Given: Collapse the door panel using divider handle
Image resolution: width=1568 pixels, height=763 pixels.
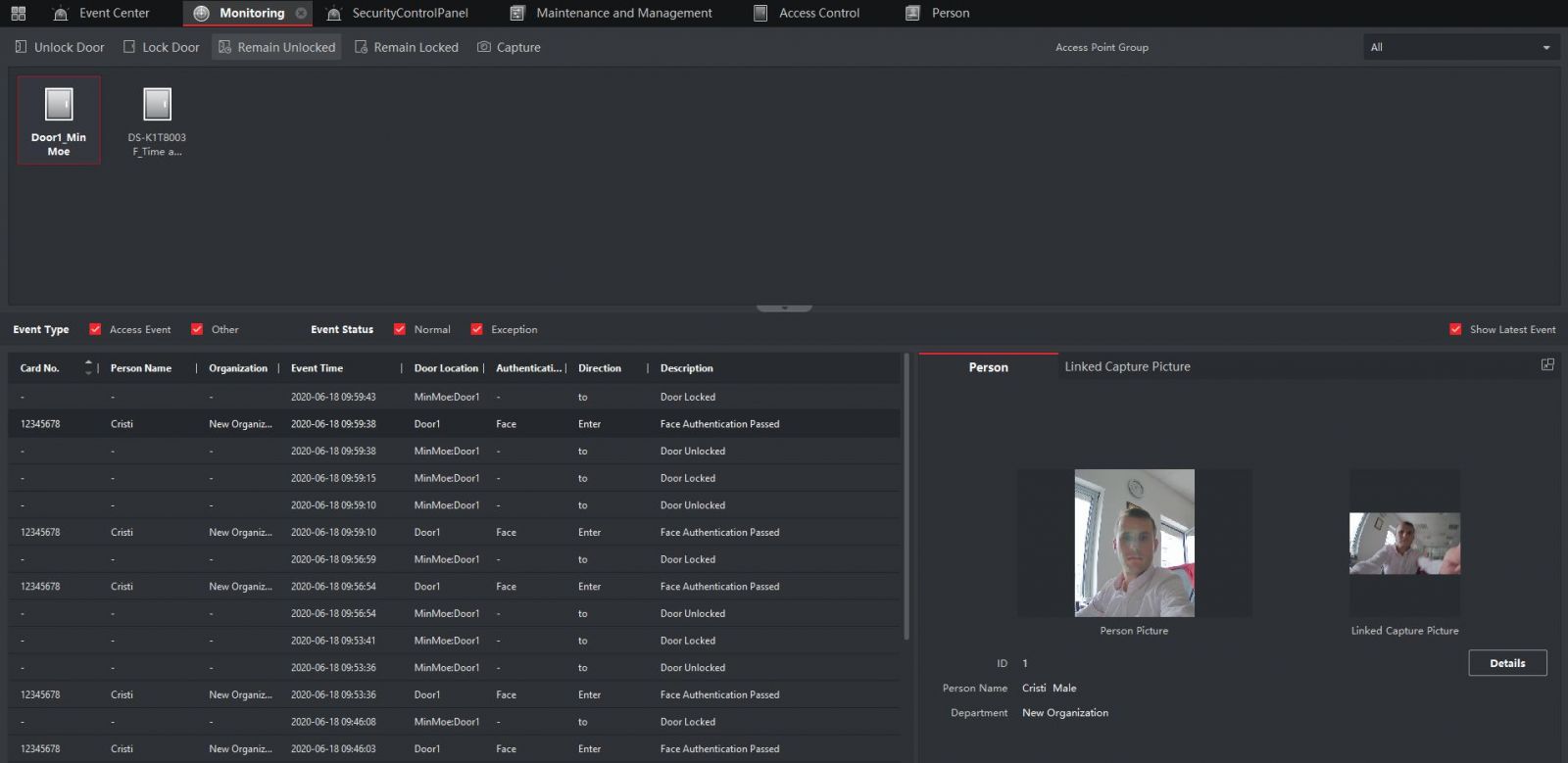Looking at the screenshot, I should click(784, 308).
